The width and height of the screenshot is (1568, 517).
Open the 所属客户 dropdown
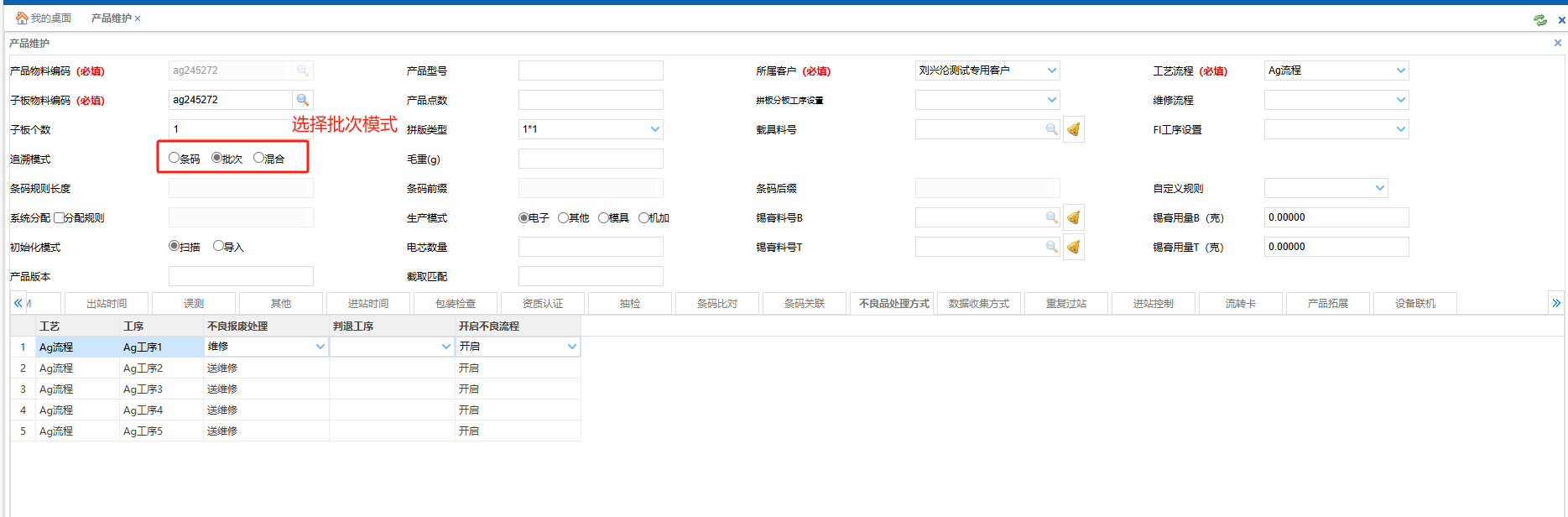[1051, 70]
